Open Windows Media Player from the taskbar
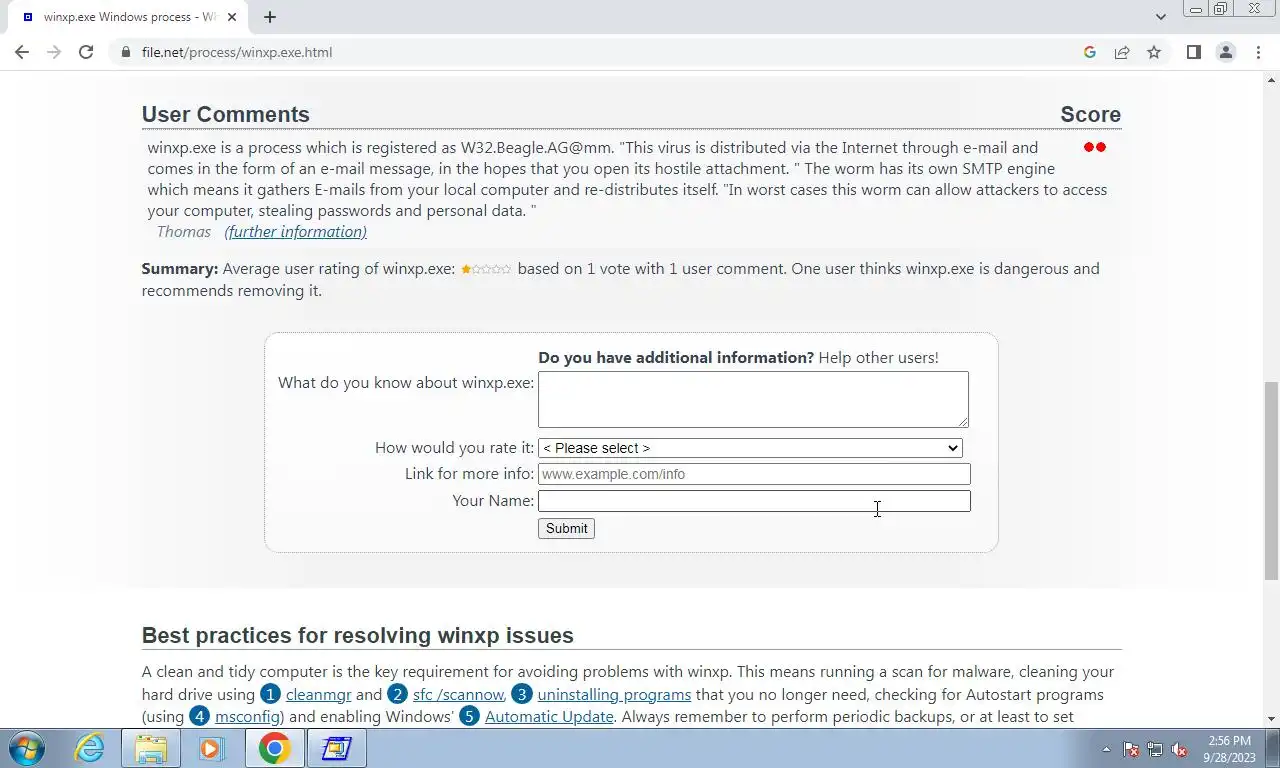Viewport: 1280px width, 768px height. pos(212,748)
